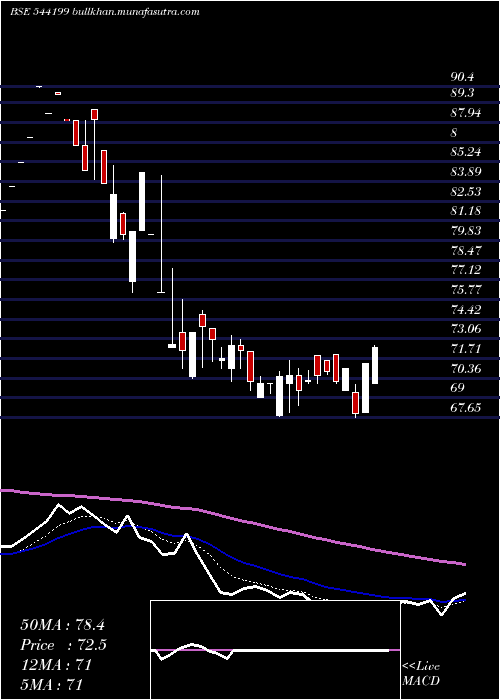500x700 pixels.
Task: Click the last white candlestick near 71.71
Action: [375, 365]
